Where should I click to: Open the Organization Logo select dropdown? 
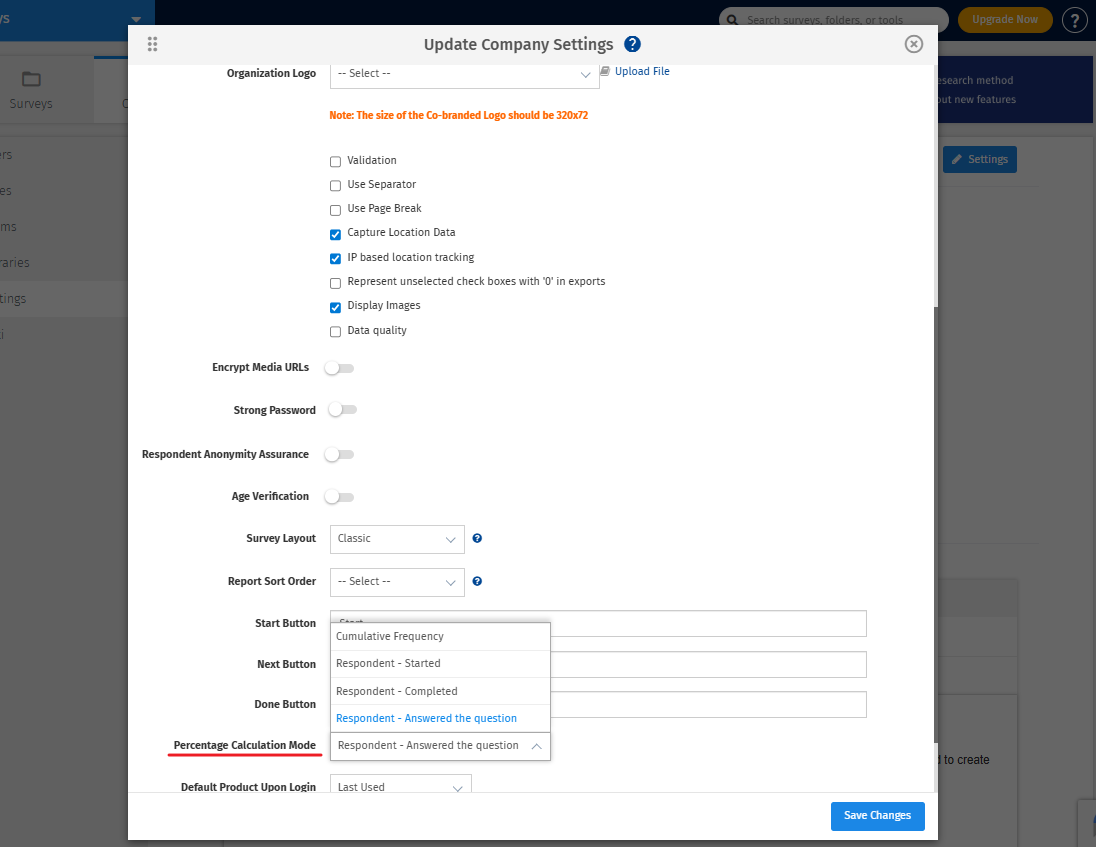click(464, 73)
